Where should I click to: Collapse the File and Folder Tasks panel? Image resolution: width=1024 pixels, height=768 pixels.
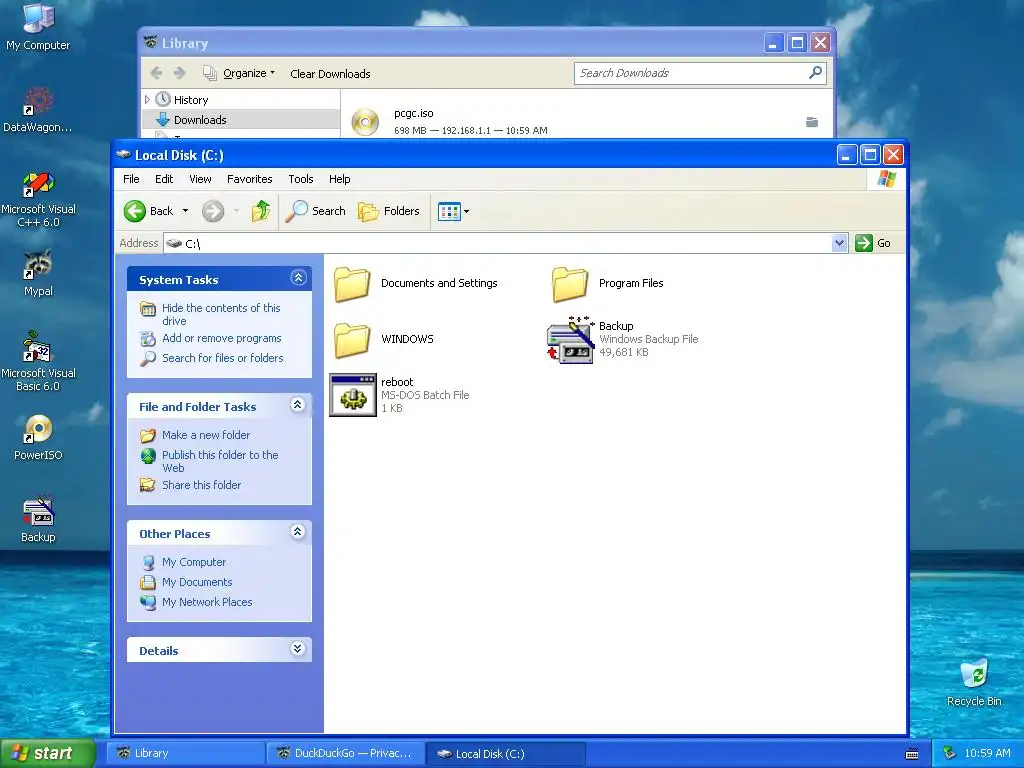coord(298,405)
